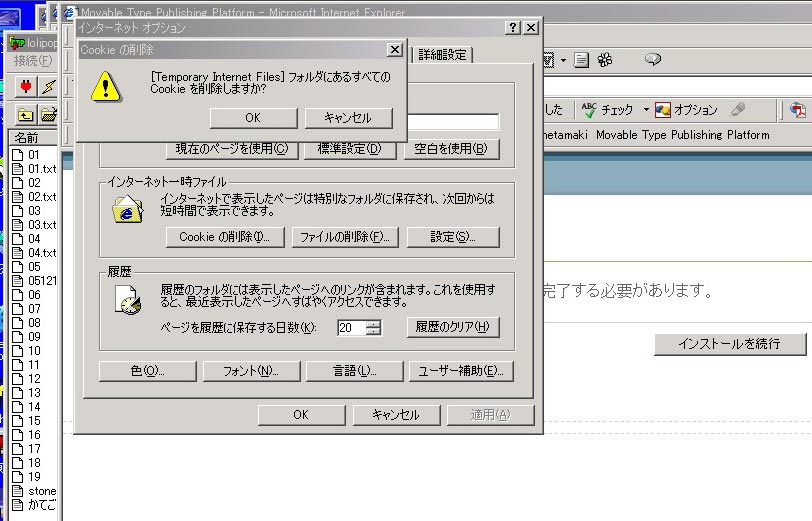Screen dimensions: 812x521
Task: Confirm cookie deletion with OK
Action: coord(253,117)
